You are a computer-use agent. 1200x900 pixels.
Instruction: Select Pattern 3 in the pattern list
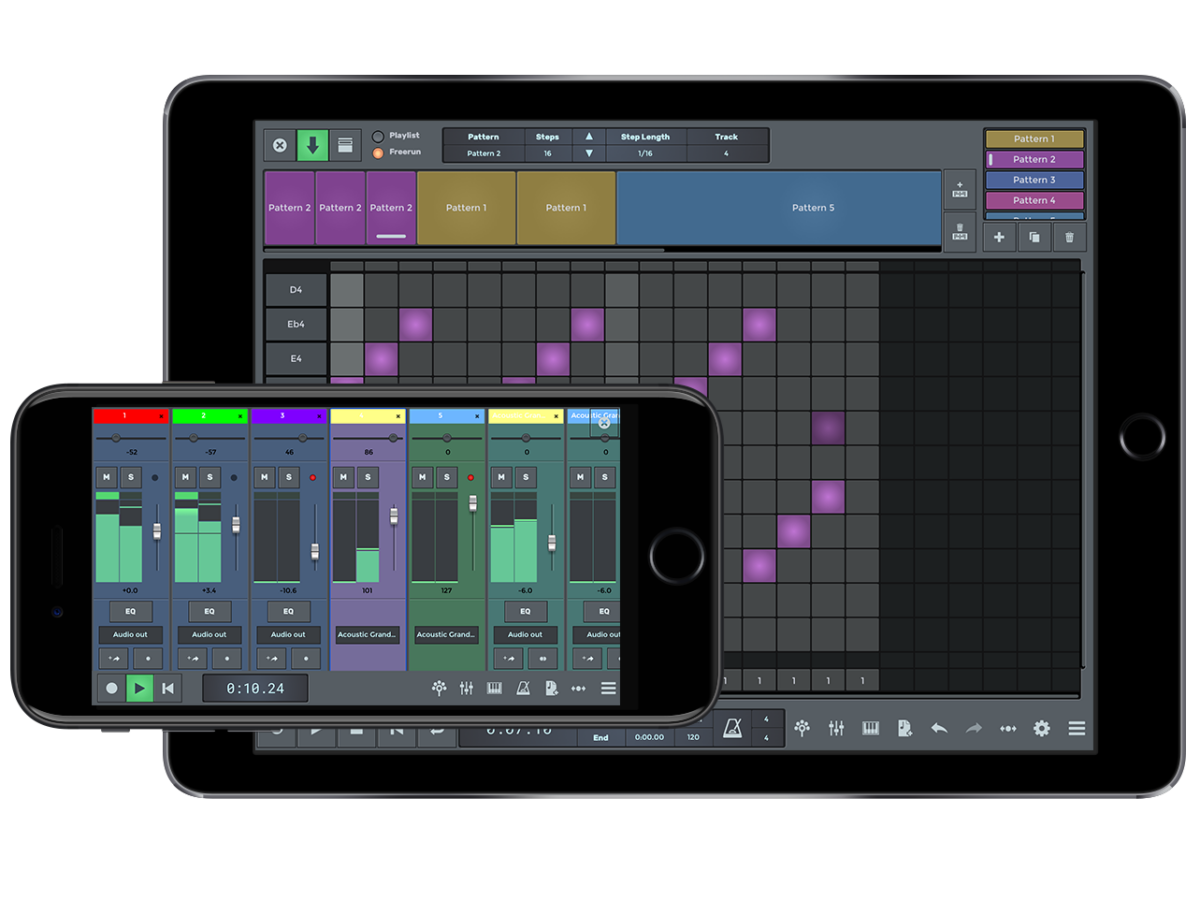(1034, 180)
